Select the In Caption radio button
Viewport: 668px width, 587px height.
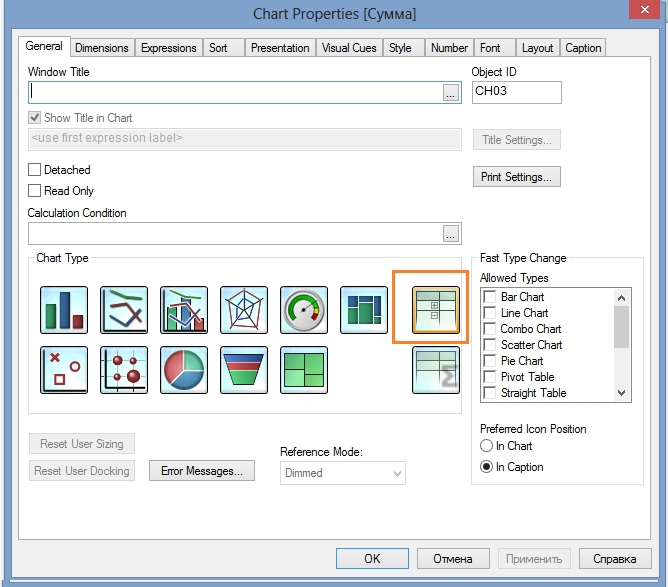click(486, 467)
